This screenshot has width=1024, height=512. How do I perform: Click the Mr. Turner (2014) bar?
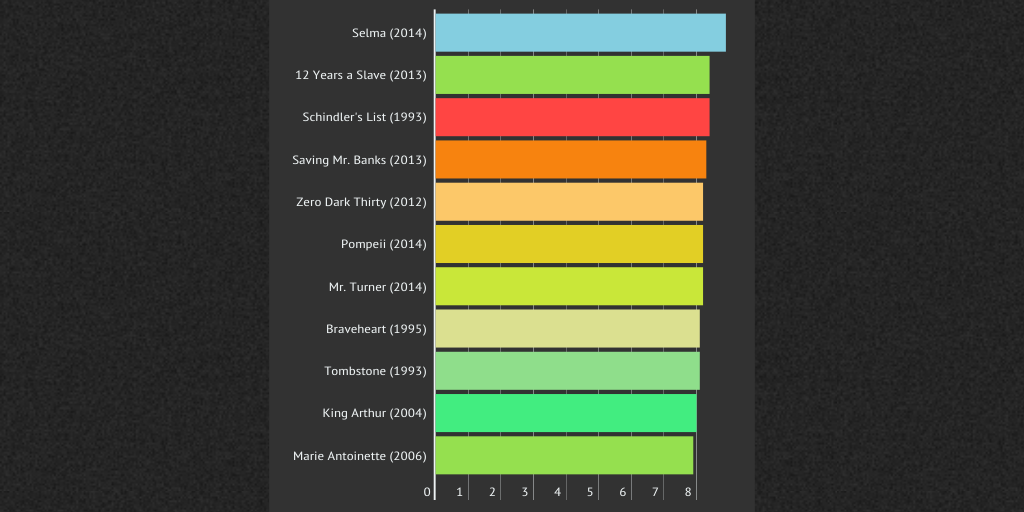tap(569, 287)
